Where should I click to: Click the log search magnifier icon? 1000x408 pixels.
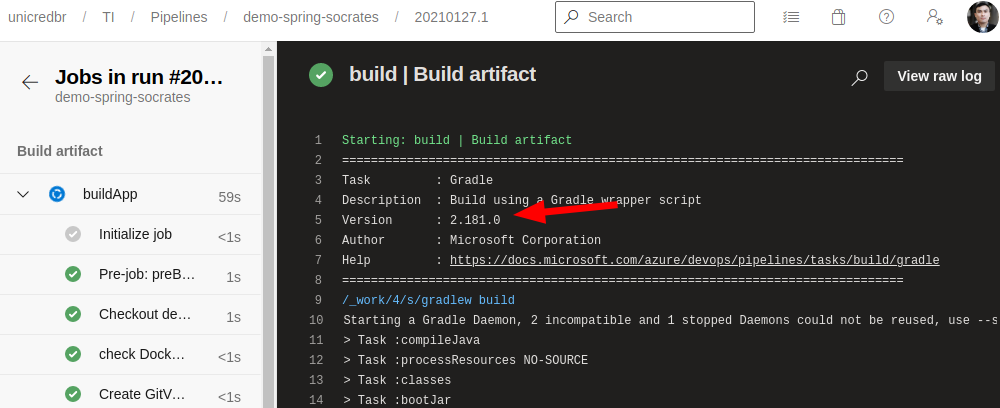point(859,78)
